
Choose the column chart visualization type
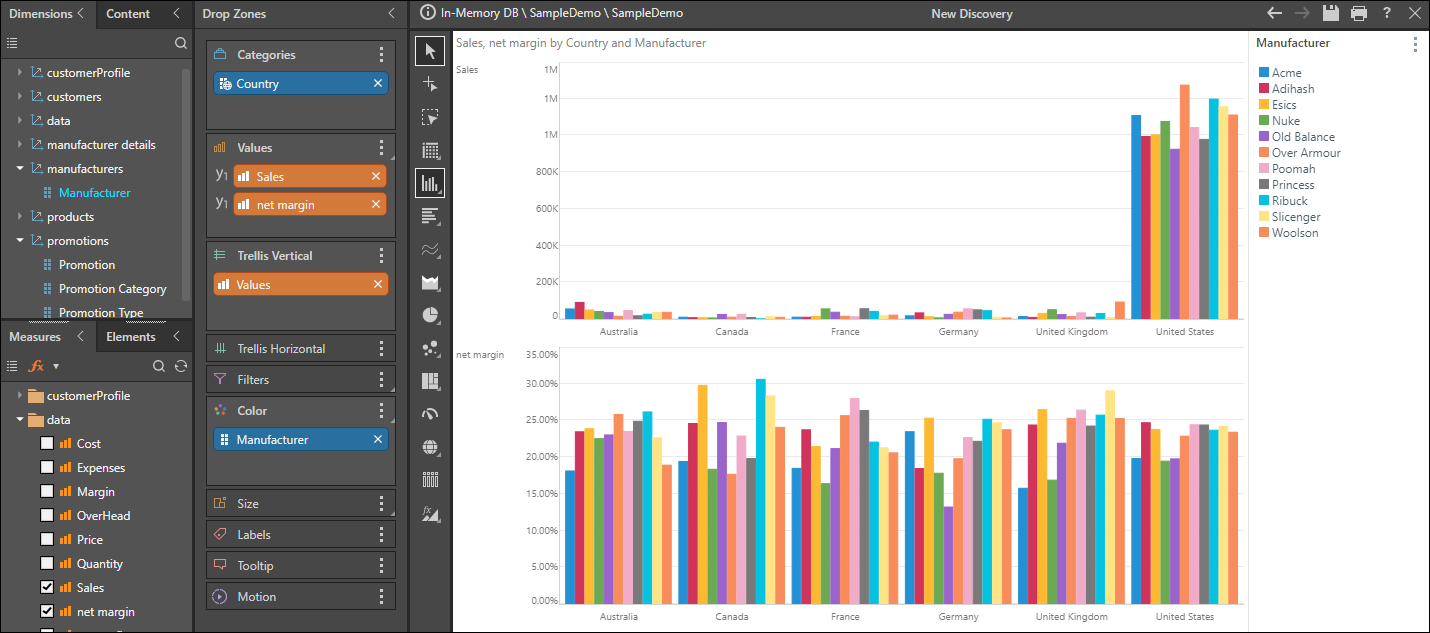point(430,183)
